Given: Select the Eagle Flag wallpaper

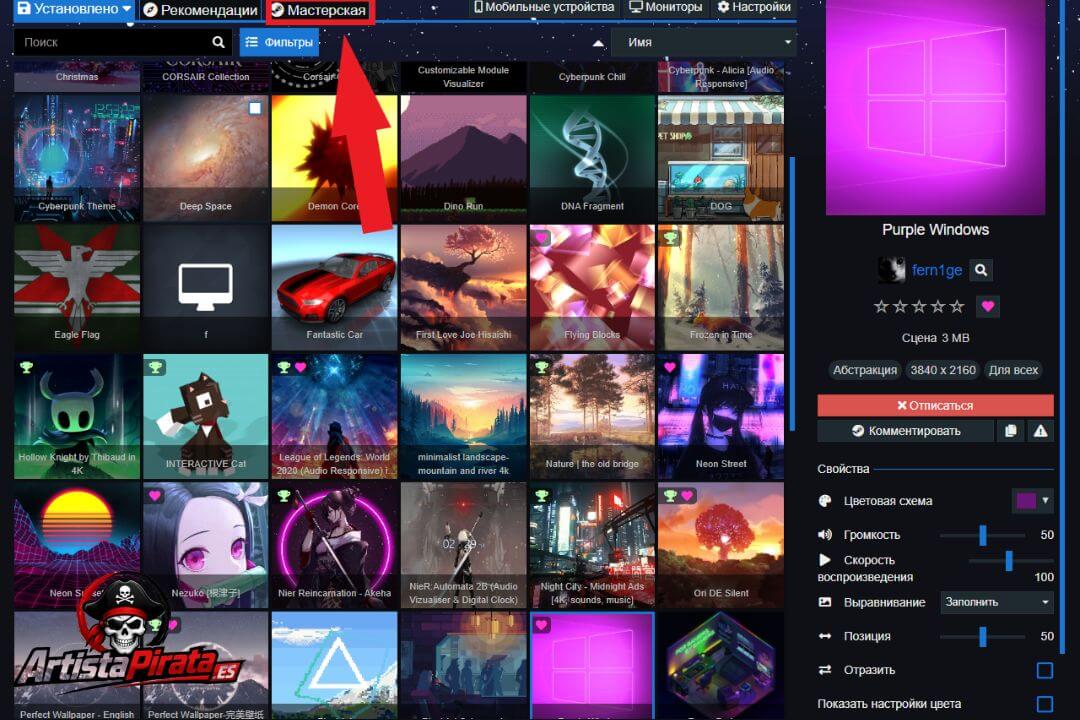Looking at the screenshot, I should (77, 287).
